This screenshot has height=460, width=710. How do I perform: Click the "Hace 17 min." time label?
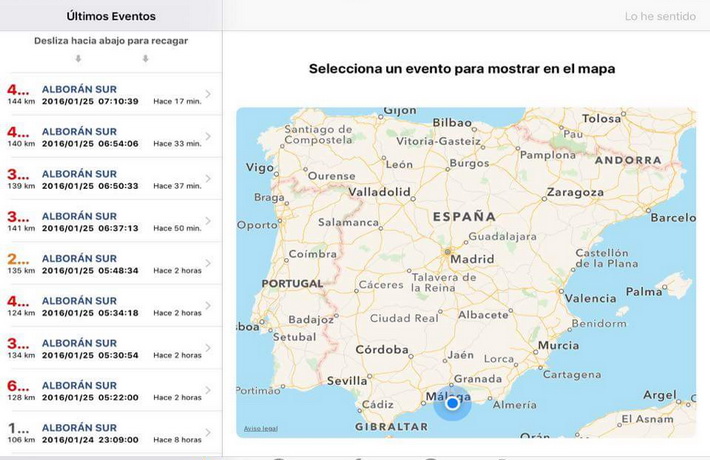[177, 101]
